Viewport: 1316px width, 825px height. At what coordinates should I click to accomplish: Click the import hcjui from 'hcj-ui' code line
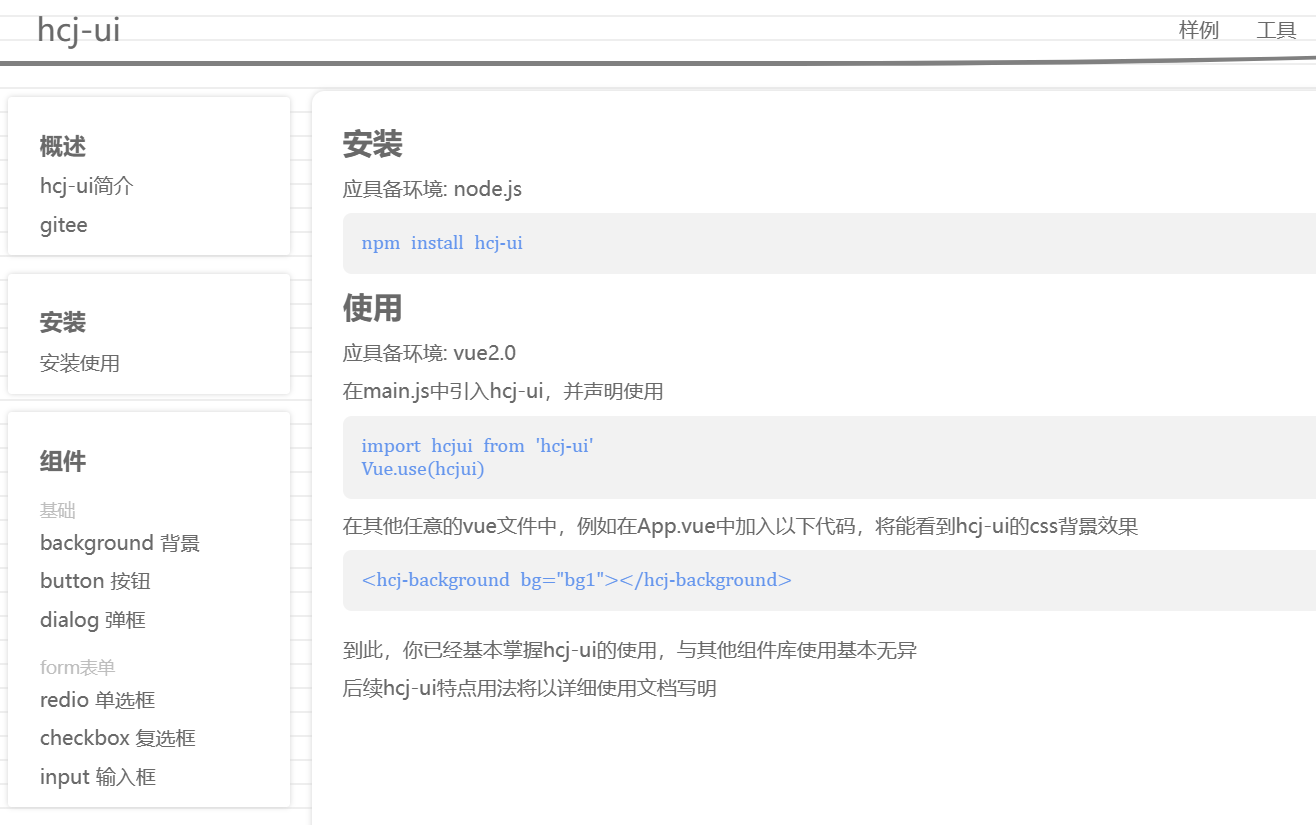(x=478, y=446)
